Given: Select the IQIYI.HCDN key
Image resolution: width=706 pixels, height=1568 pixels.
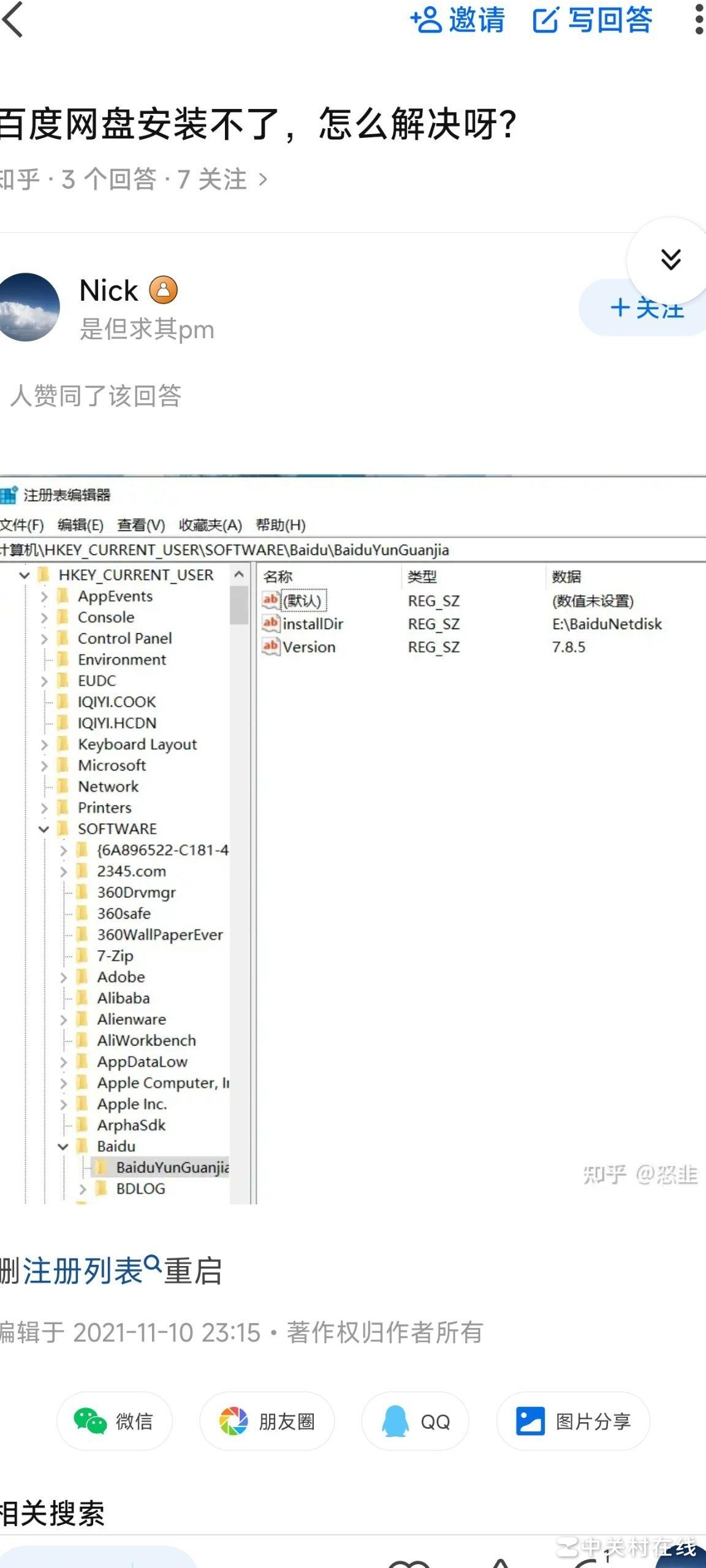Looking at the screenshot, I should pos(117,723).
